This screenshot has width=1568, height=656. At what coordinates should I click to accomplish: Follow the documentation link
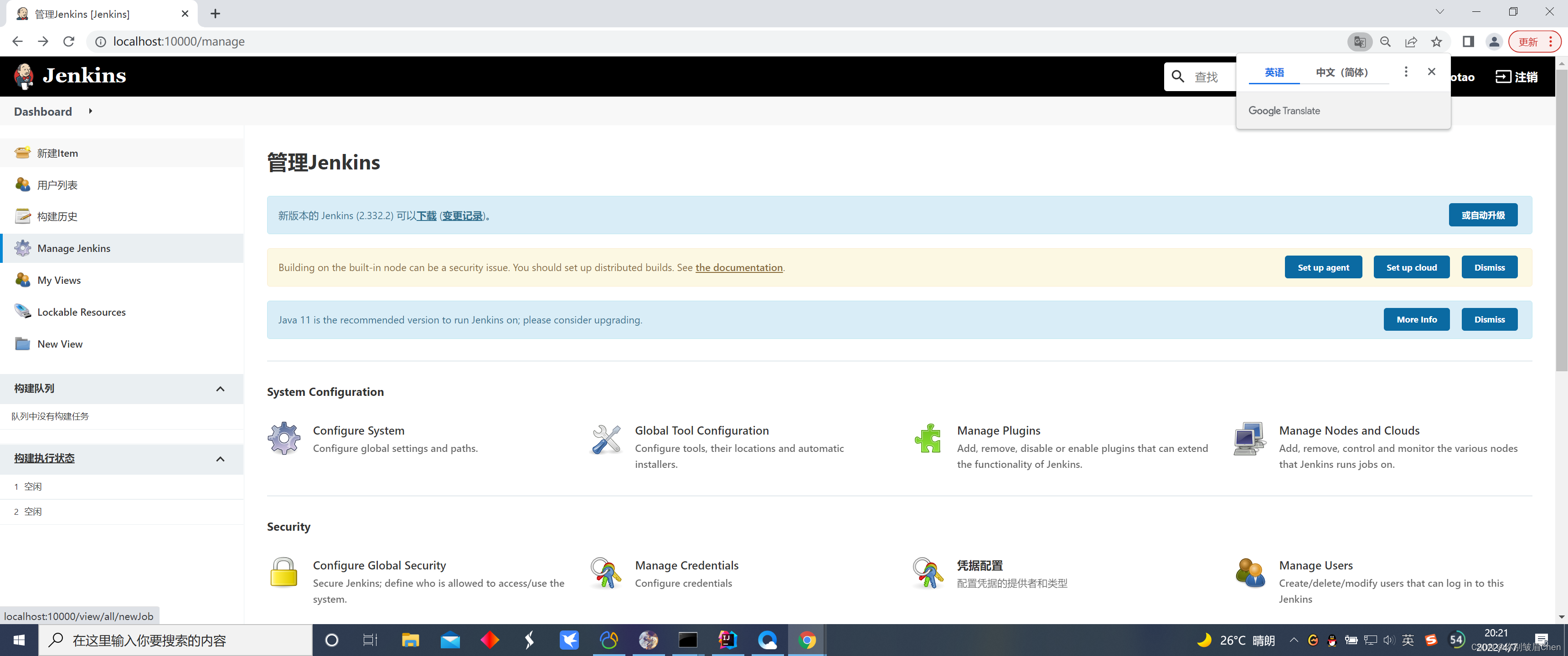[x=738, y=267]
